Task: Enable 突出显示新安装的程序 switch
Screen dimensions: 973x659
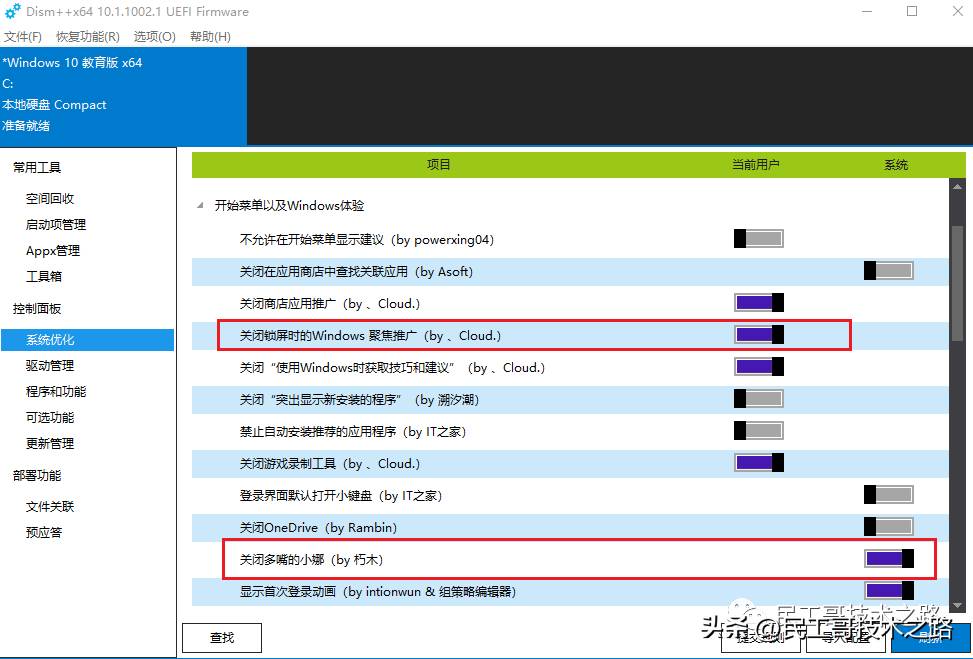Action: coord(758,399)
